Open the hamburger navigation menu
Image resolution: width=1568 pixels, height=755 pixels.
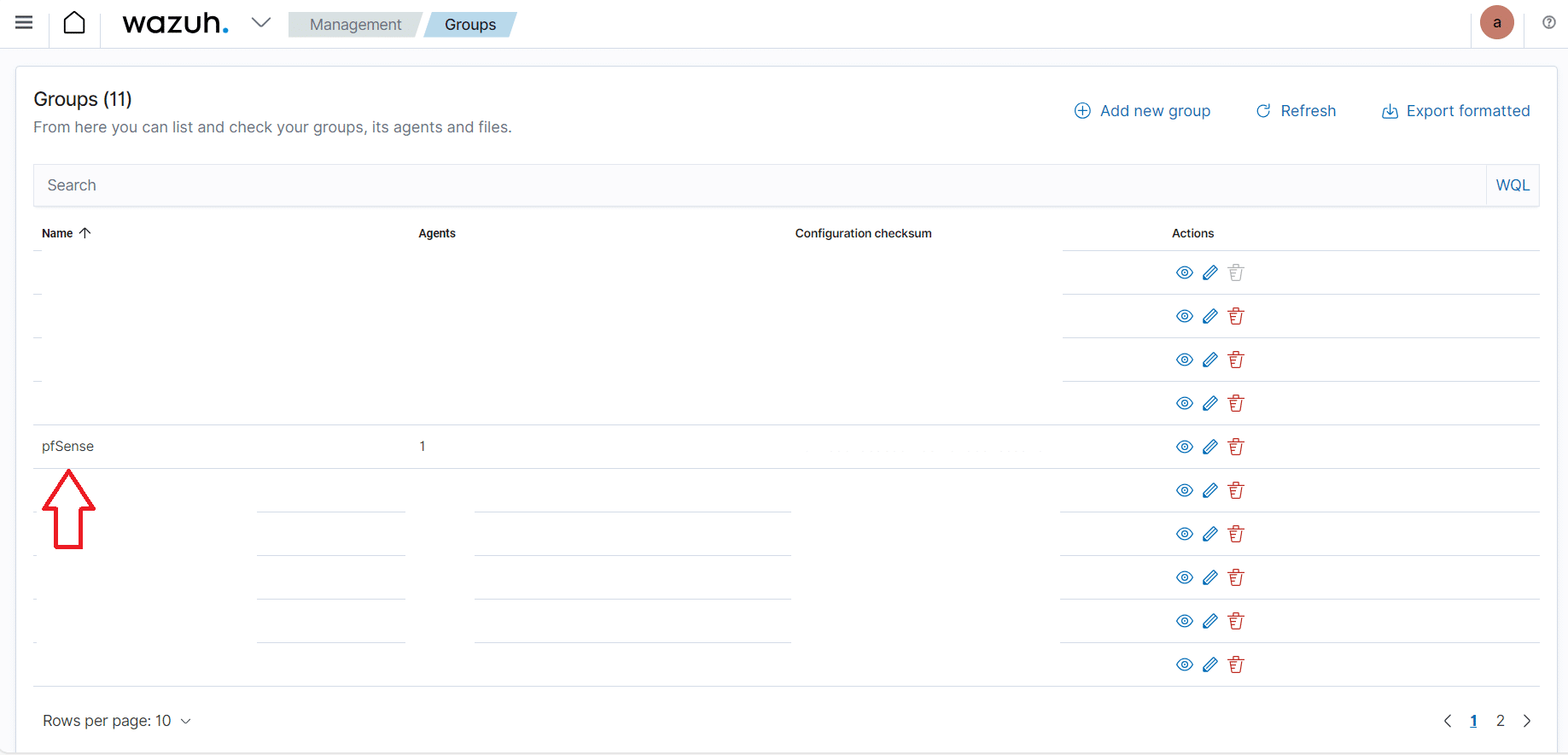(24, 23)
